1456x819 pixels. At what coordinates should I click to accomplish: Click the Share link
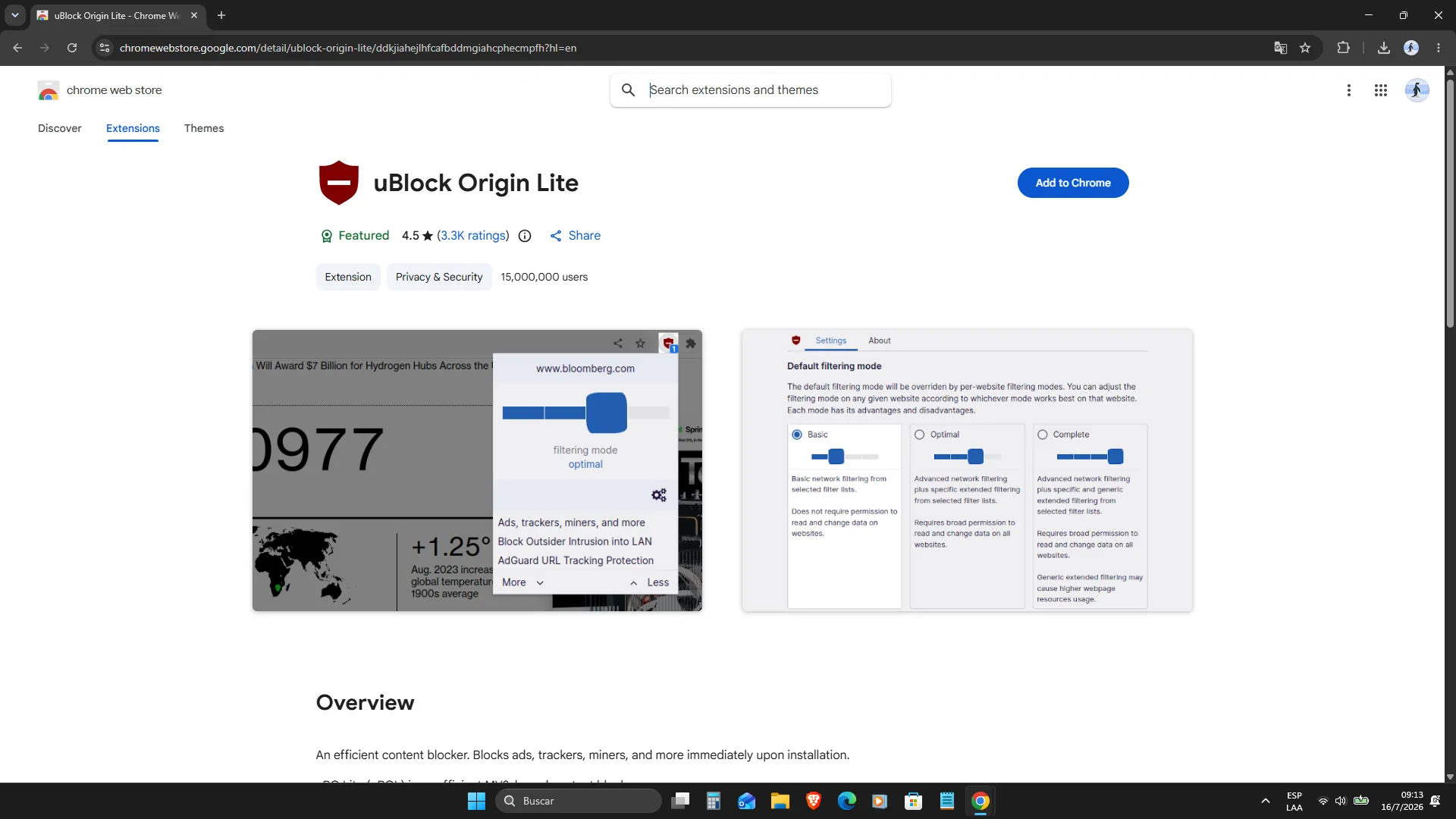pos(576,236)
